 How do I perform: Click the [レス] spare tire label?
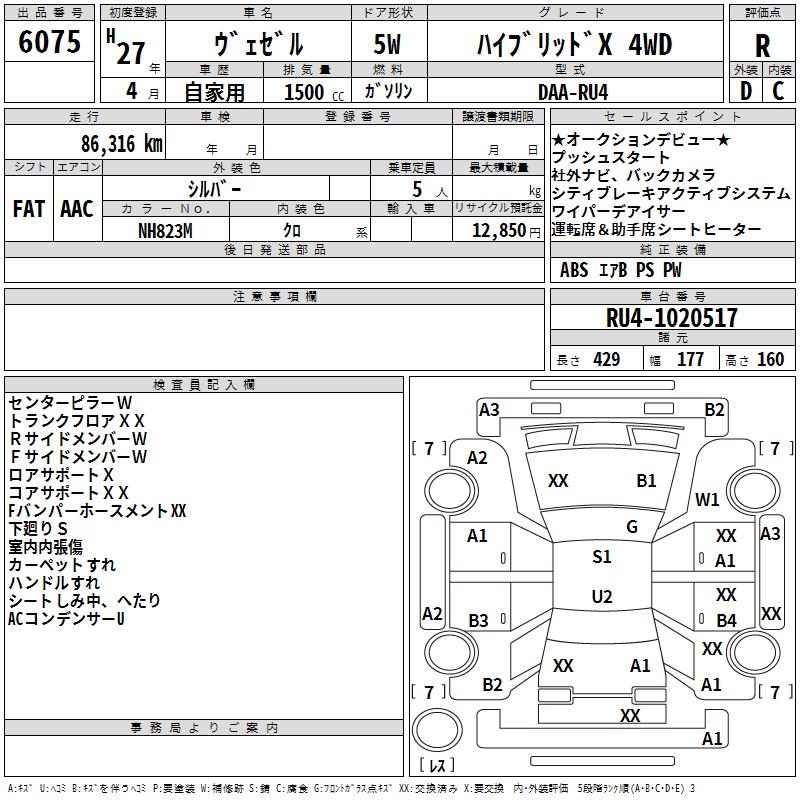click(x=437, y=765)
